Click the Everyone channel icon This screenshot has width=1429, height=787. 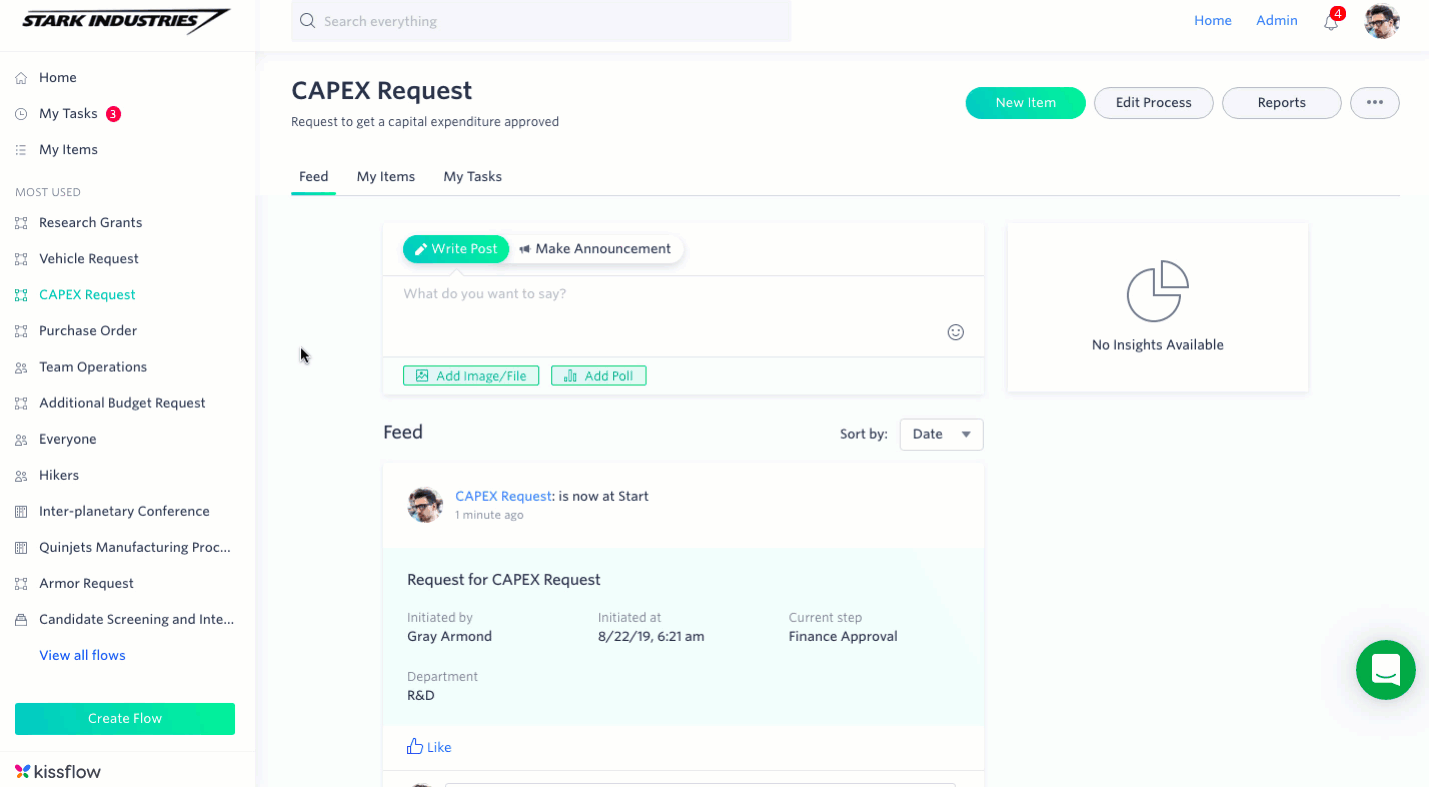pyautogui.click(x=21, y=439)
